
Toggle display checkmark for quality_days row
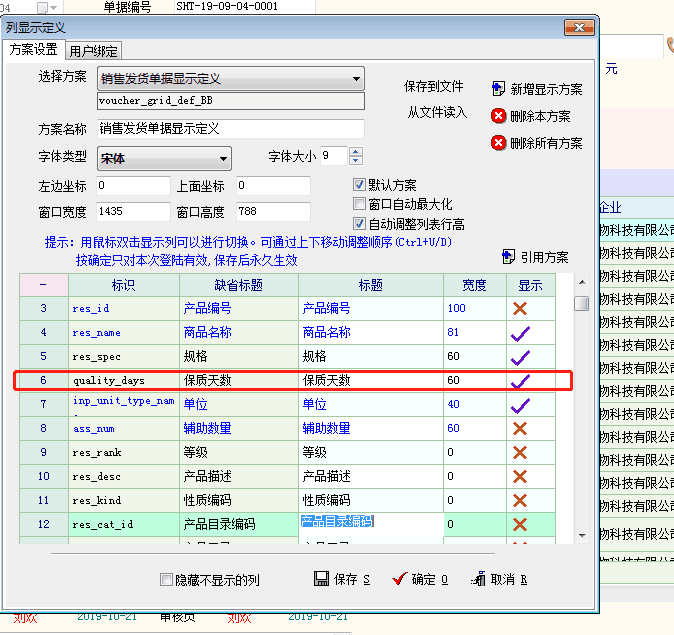[x=519, y=381]
